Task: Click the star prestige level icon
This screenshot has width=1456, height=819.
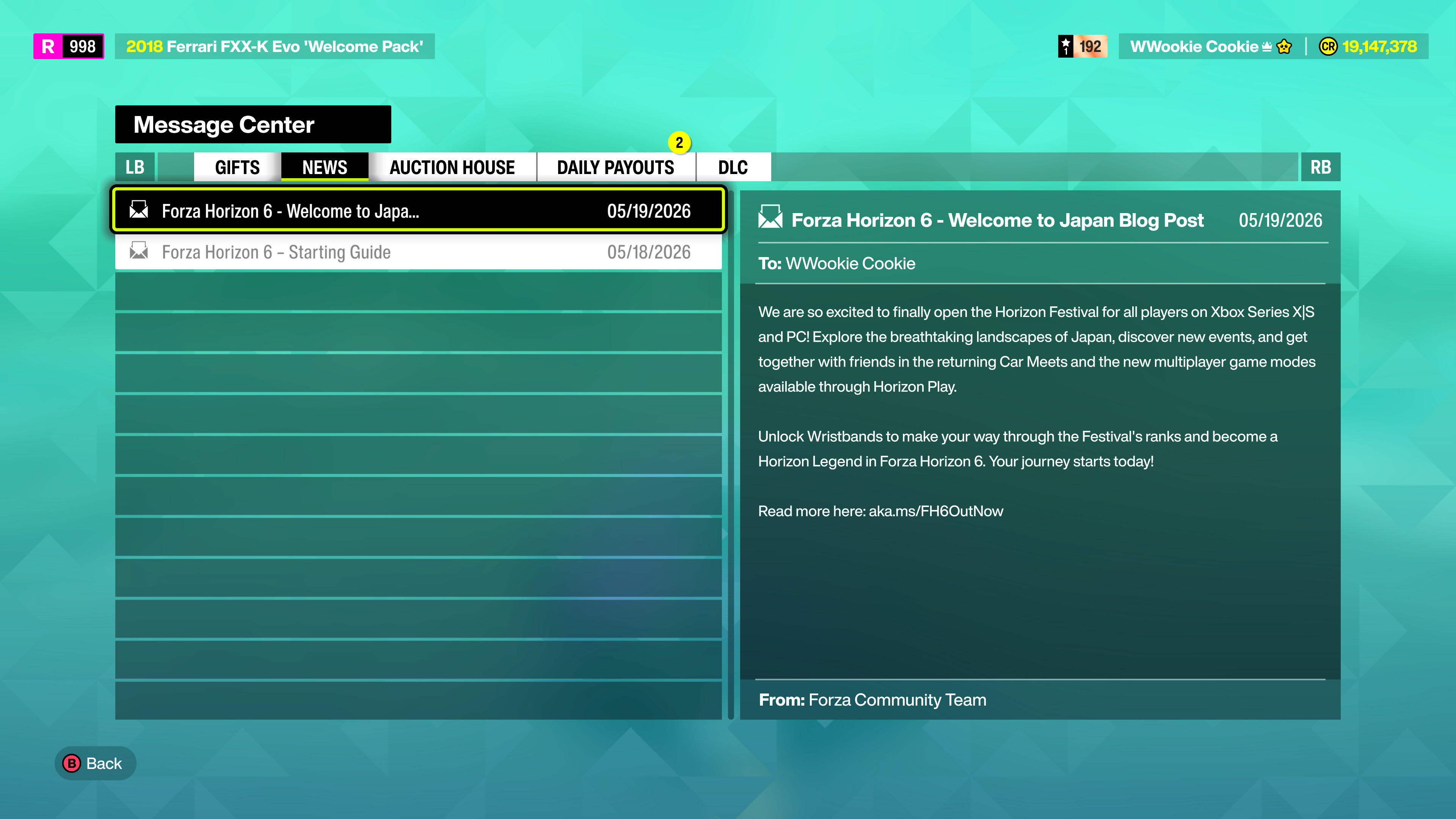Action: (1065, 46)
